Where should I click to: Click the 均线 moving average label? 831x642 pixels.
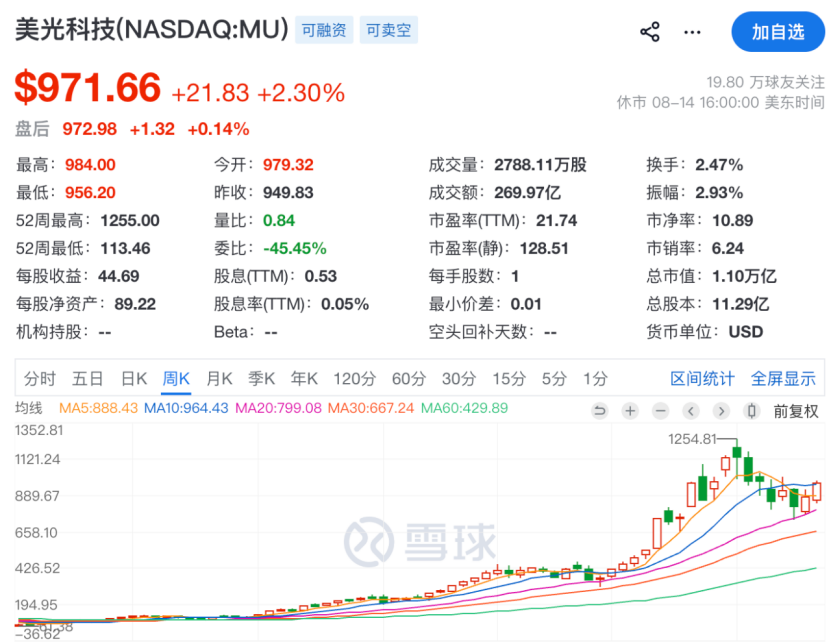tap(29, 408)
